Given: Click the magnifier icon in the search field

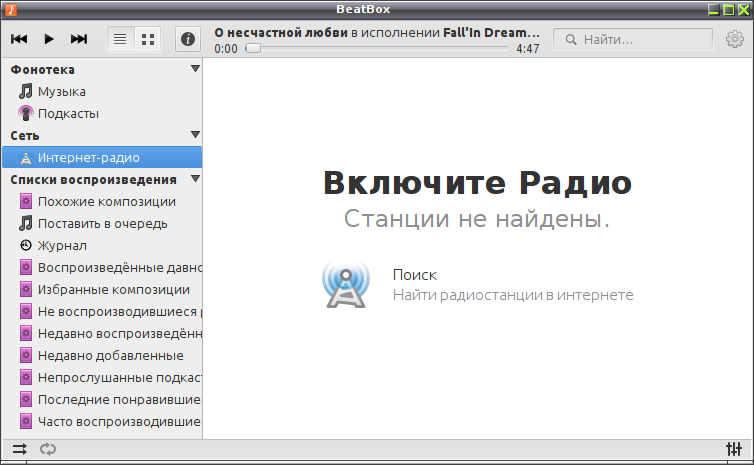Looking at the screenshot, I should 571,39.
